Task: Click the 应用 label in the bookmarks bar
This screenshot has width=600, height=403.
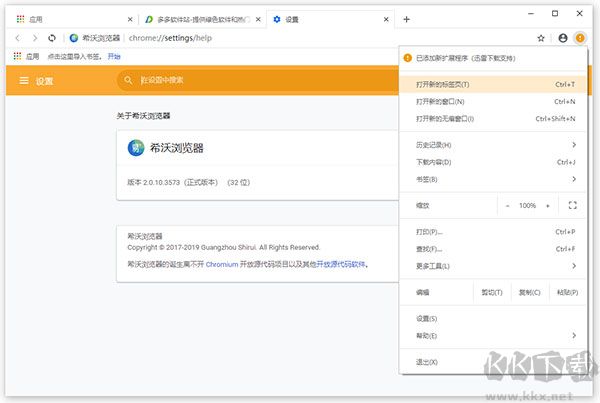Action: pos(33,56)
